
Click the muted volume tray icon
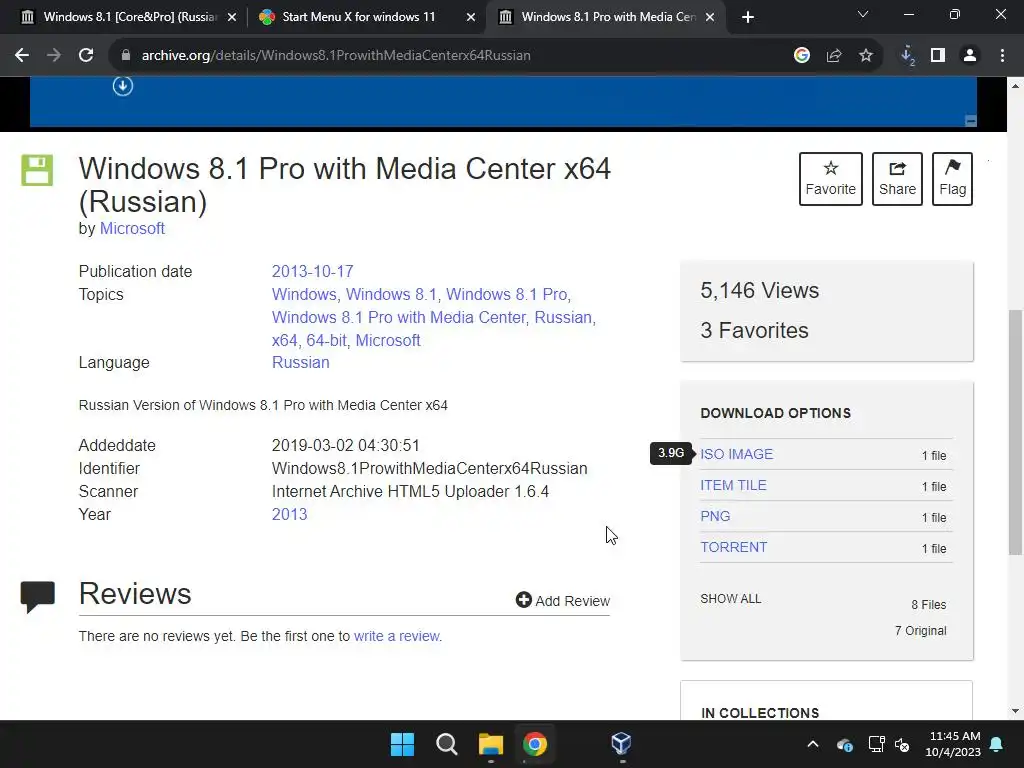click(x=902, y=744)
